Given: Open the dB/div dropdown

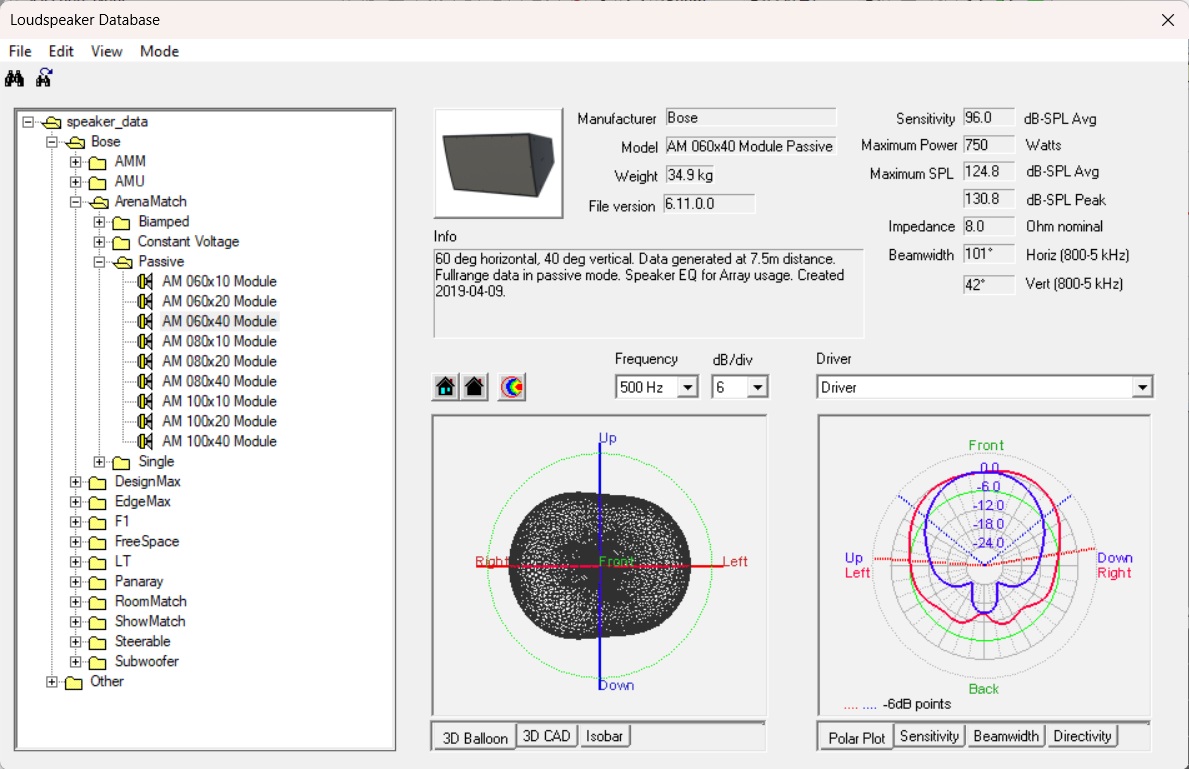Looking at the screenshot, I should point(758,386).
